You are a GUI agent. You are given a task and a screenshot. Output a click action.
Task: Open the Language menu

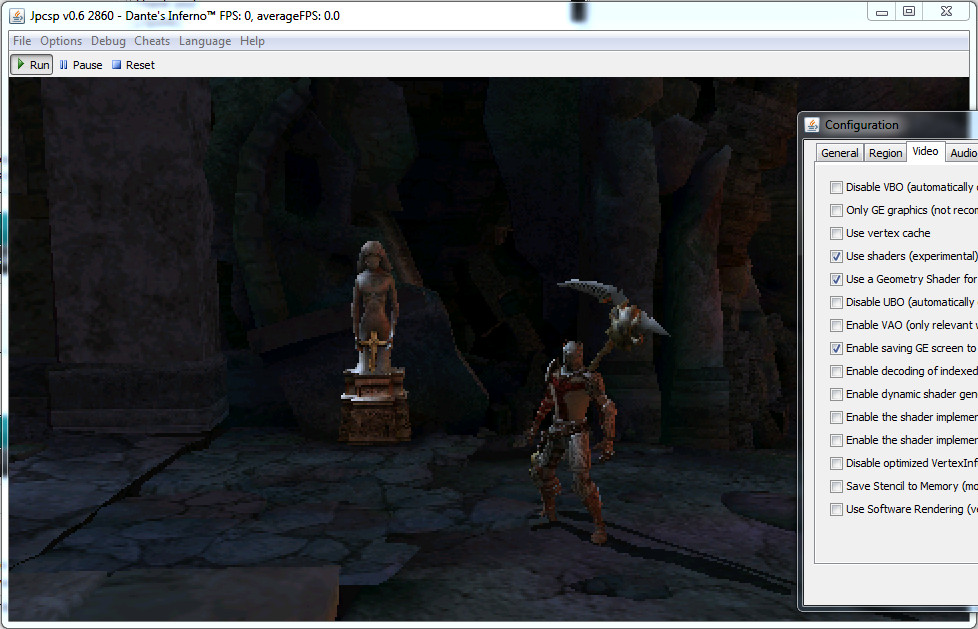[x=205, y=41]
